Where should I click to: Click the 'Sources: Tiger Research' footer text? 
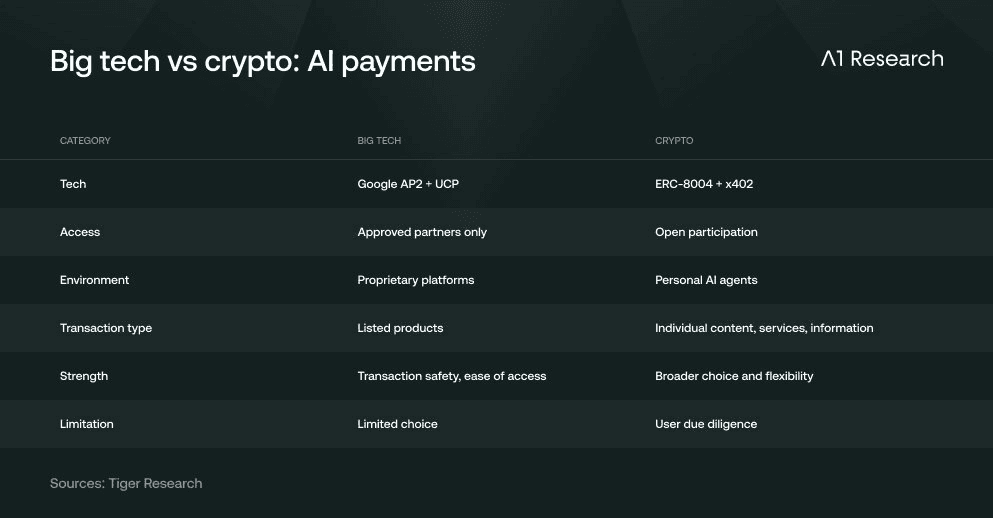[126, 484]
